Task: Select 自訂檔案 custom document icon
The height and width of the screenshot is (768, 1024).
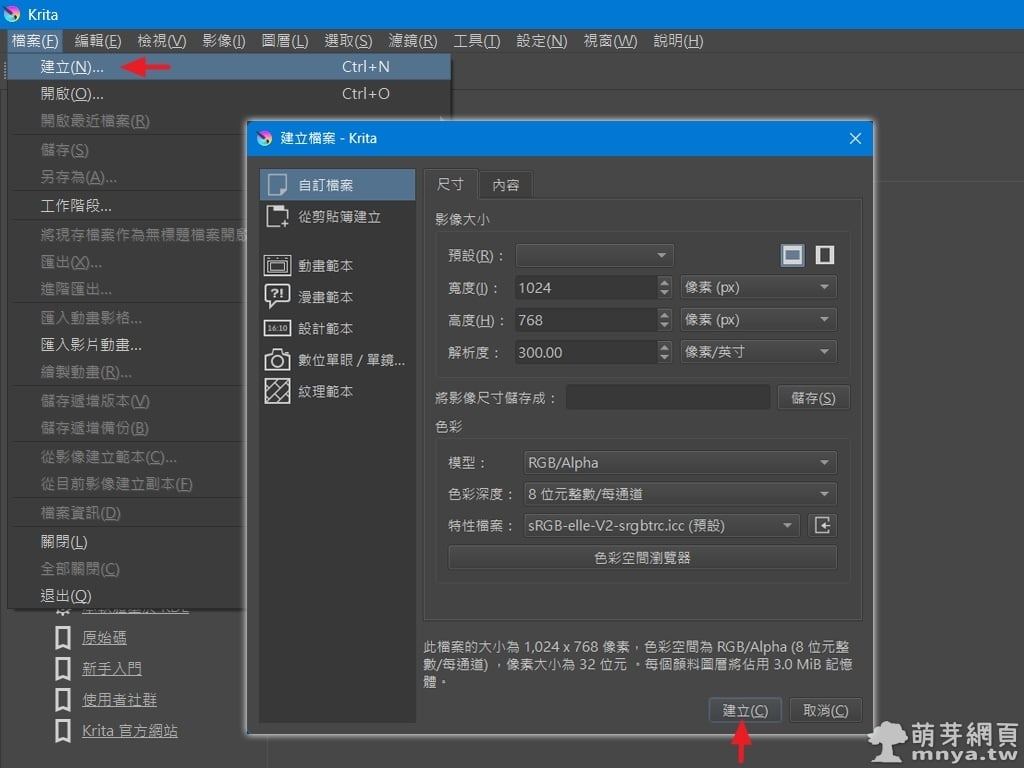Action: 277,185
